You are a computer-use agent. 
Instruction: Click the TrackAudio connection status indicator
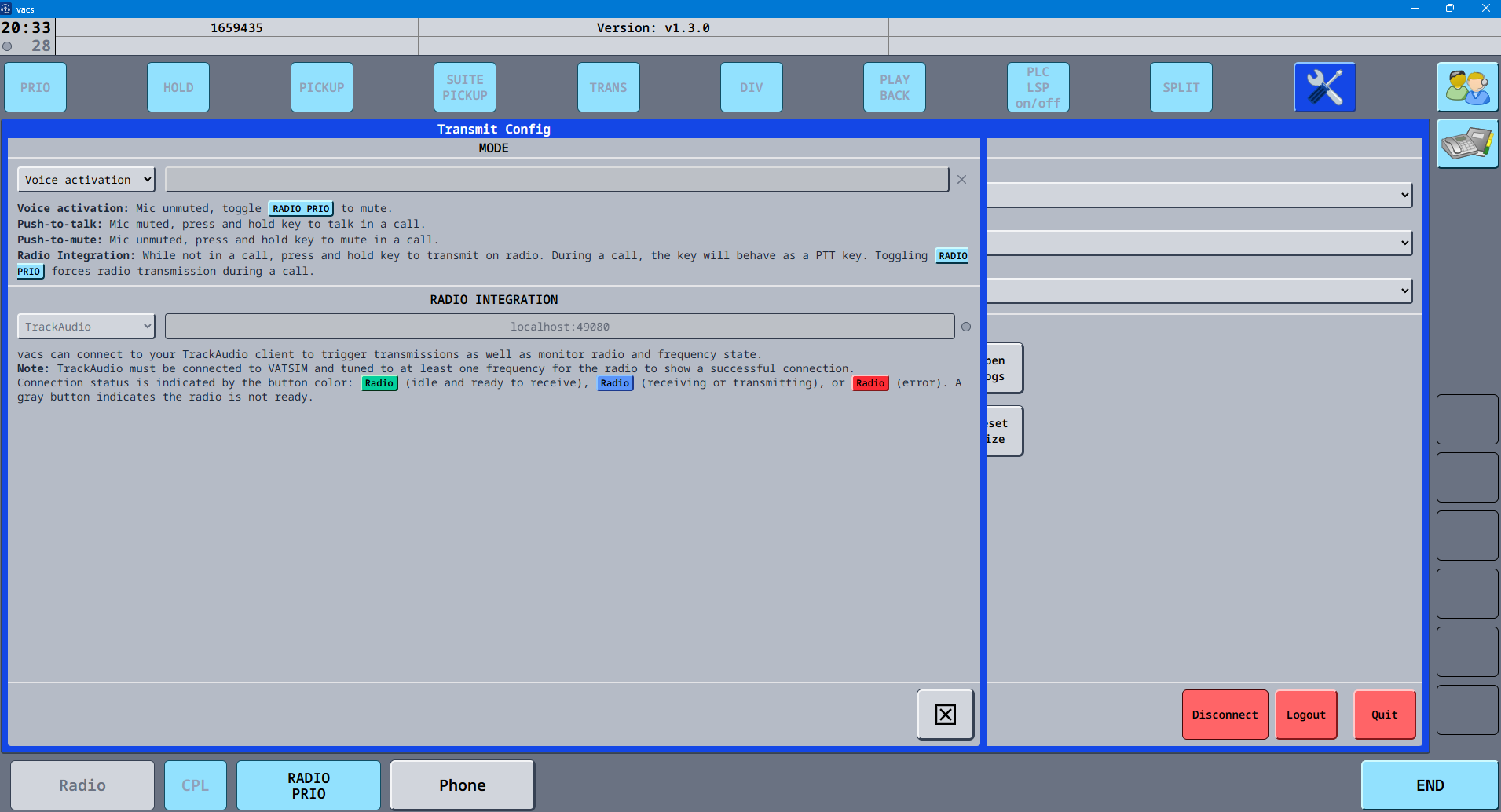coord(966,327)
